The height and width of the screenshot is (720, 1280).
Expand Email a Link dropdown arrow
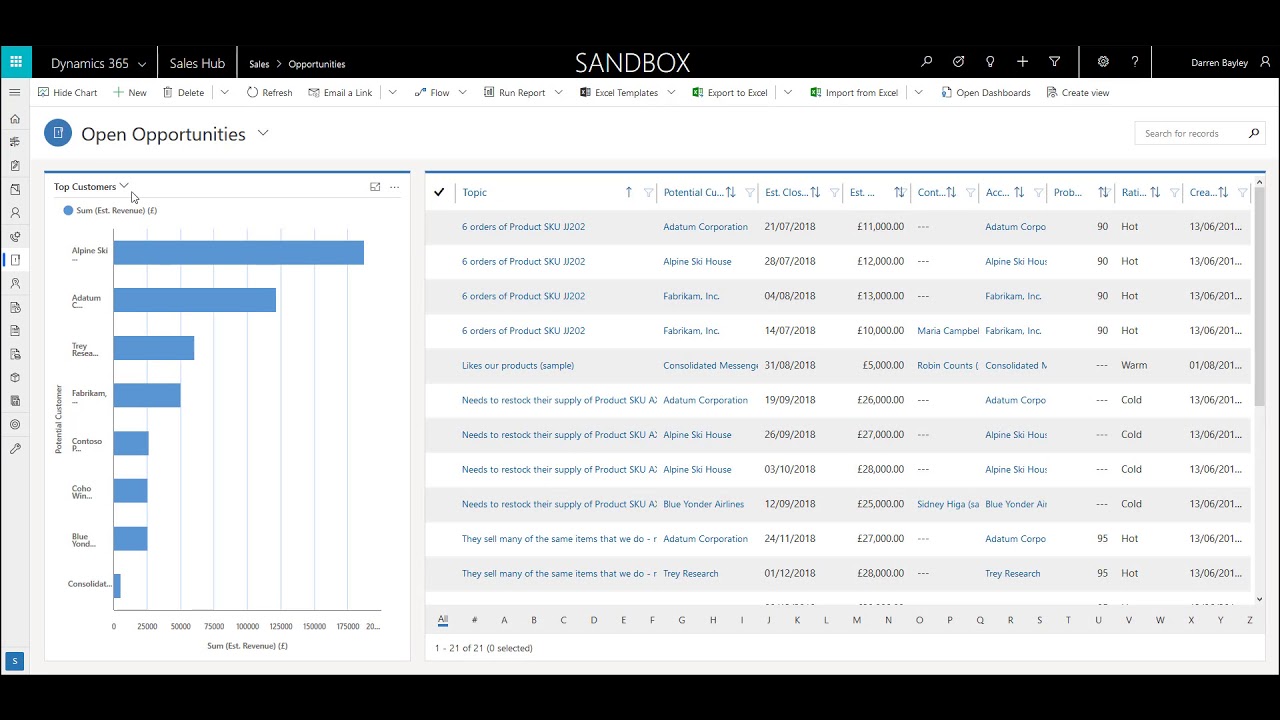pyautogui.click(x=392, y=92)
